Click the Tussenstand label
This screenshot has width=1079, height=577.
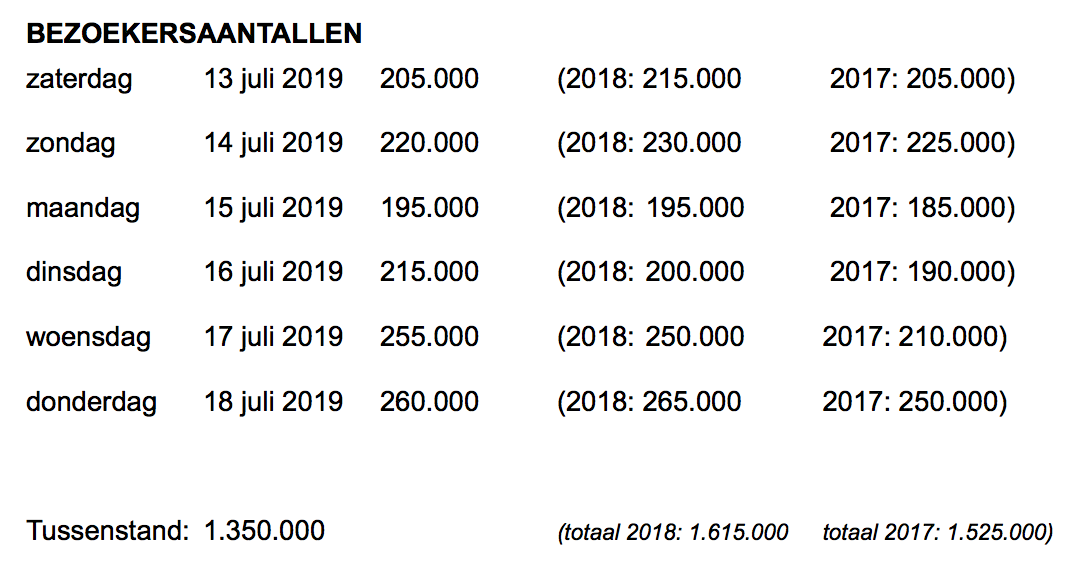[x=107, y=531]
